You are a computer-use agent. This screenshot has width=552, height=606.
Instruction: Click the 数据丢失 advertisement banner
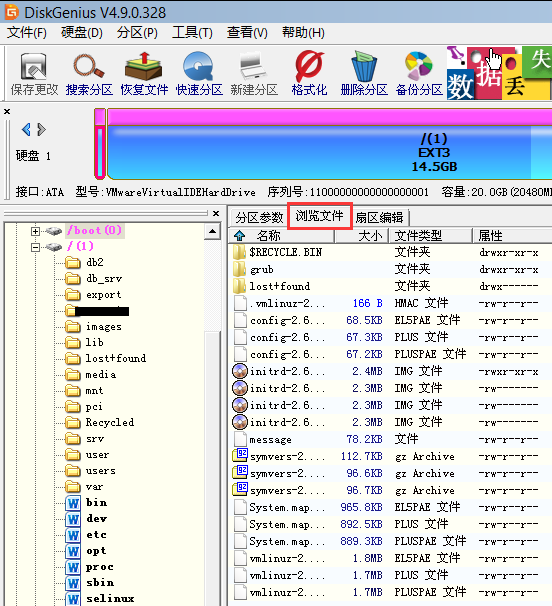click(x=499, y=73)
